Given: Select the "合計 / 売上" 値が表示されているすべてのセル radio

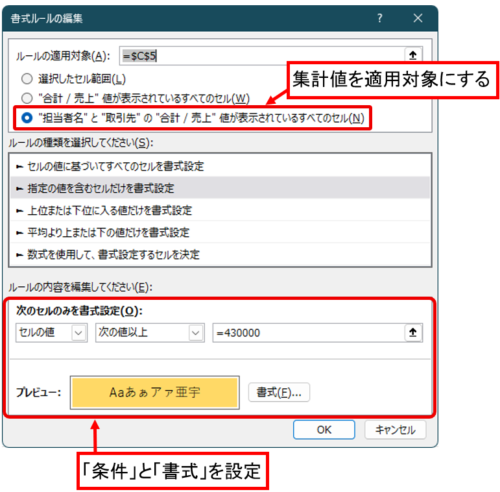Looking at the screenshot, I should tap(27, 98).
